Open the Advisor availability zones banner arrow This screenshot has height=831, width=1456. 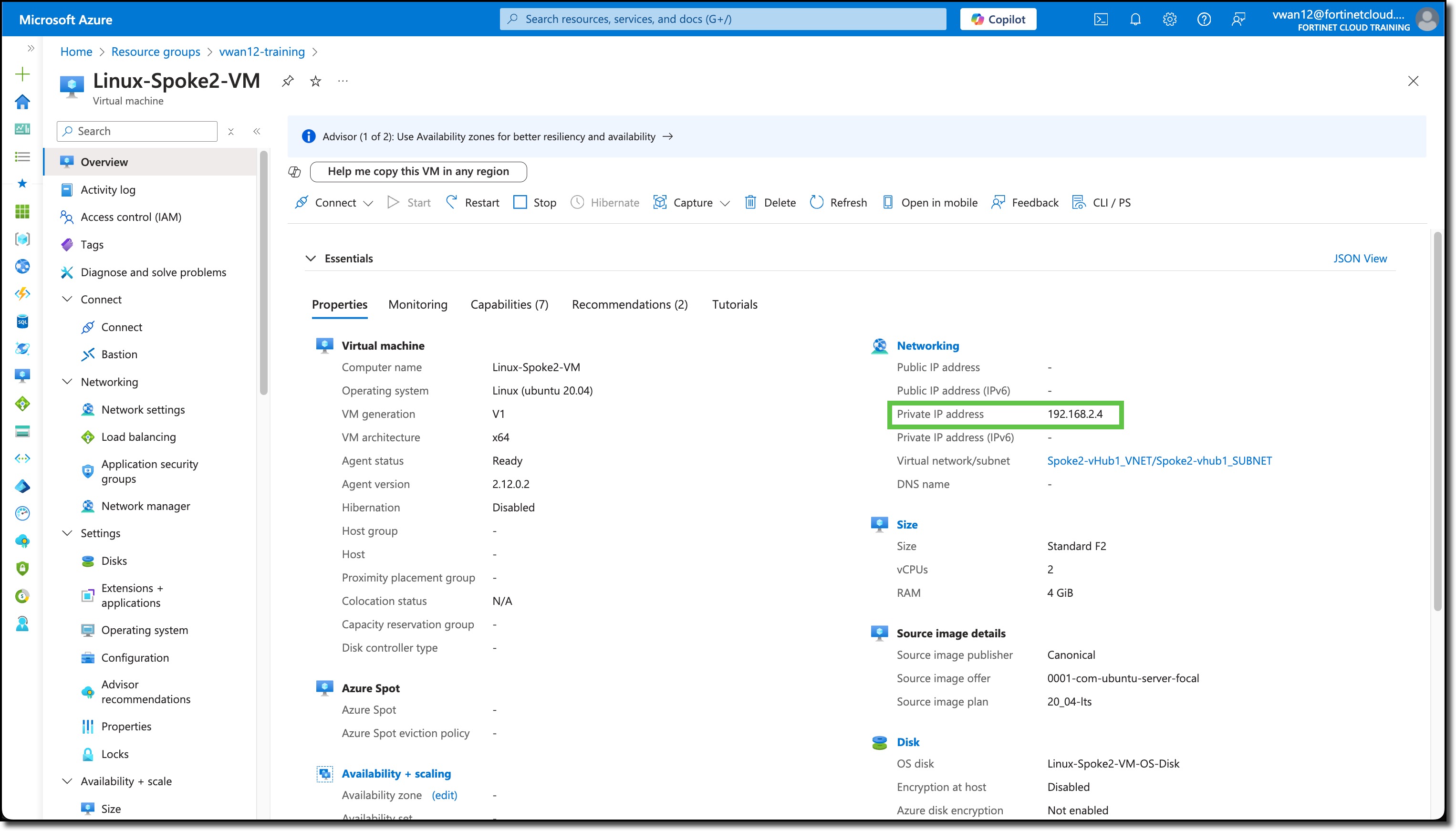[x=667, y=136]
